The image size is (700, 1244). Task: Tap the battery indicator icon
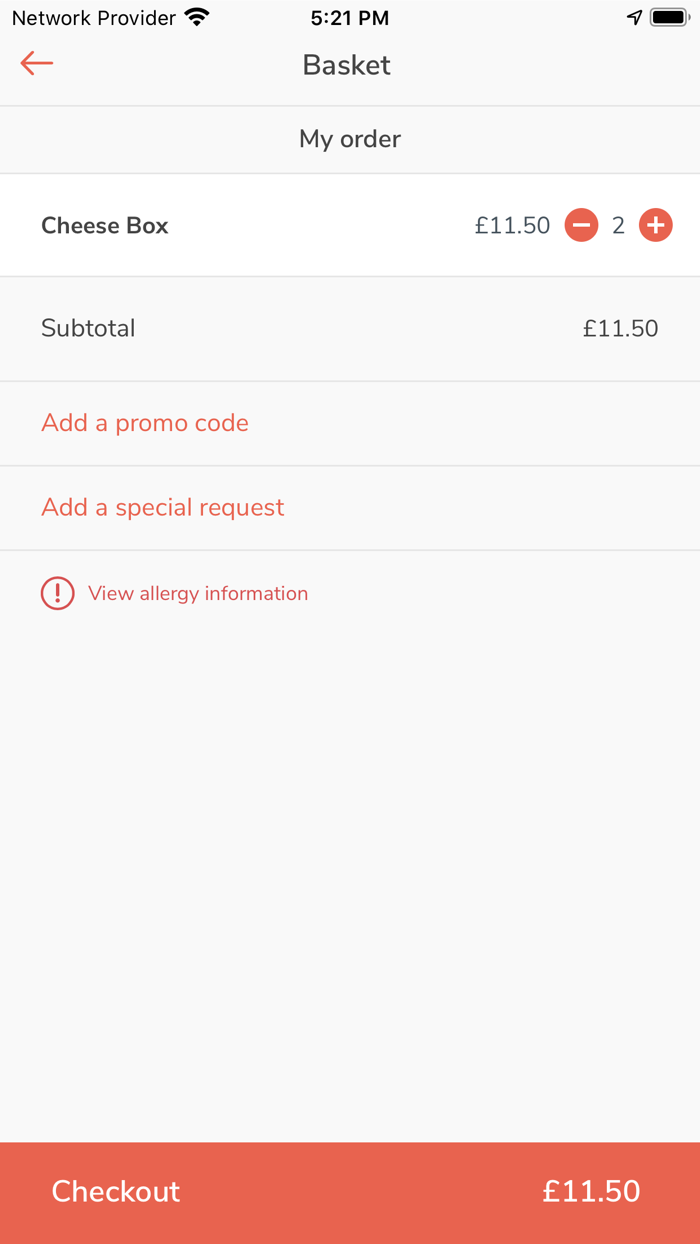670,18
